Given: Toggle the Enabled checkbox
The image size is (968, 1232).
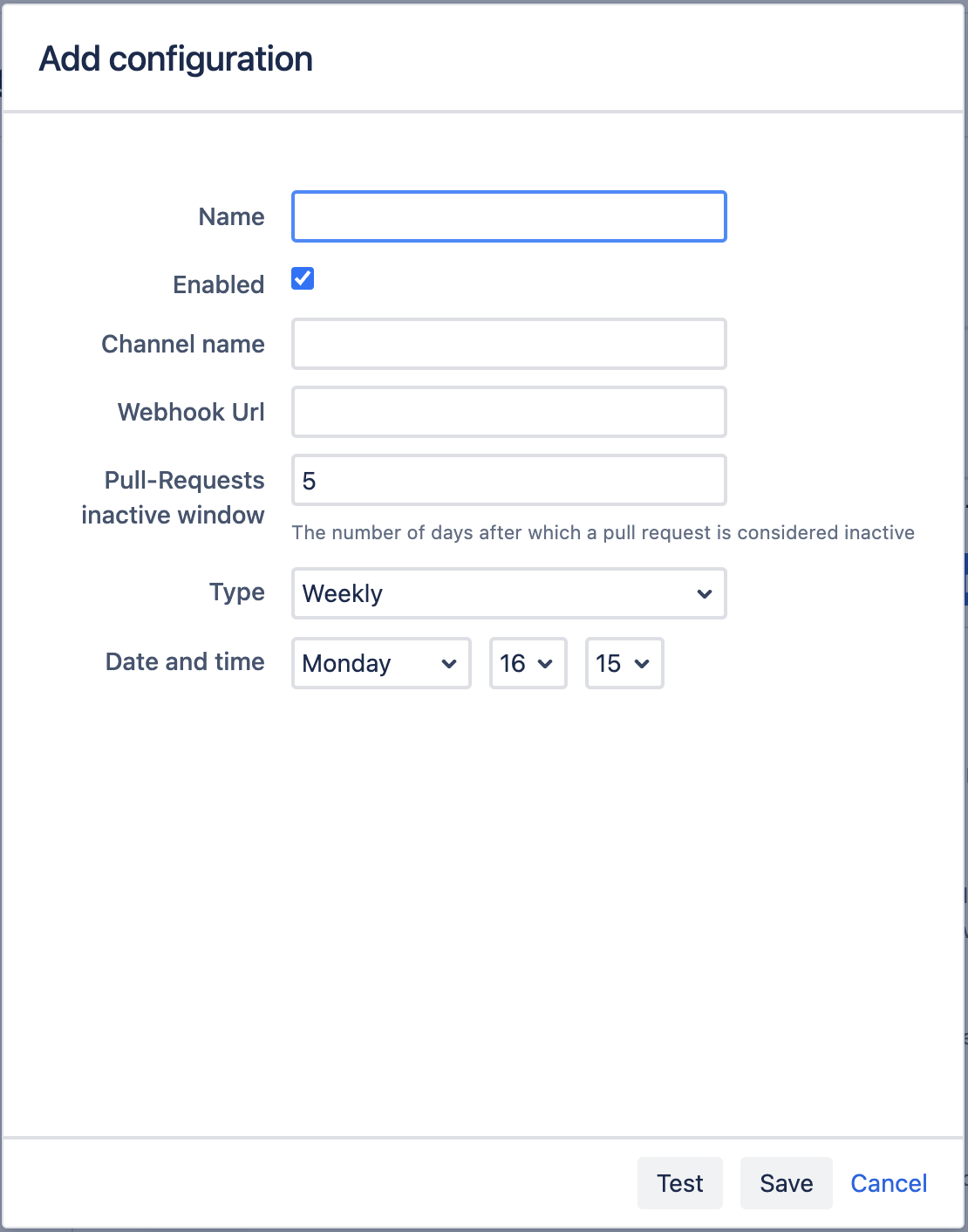Looking at the screenshot, I should (303, 278).
